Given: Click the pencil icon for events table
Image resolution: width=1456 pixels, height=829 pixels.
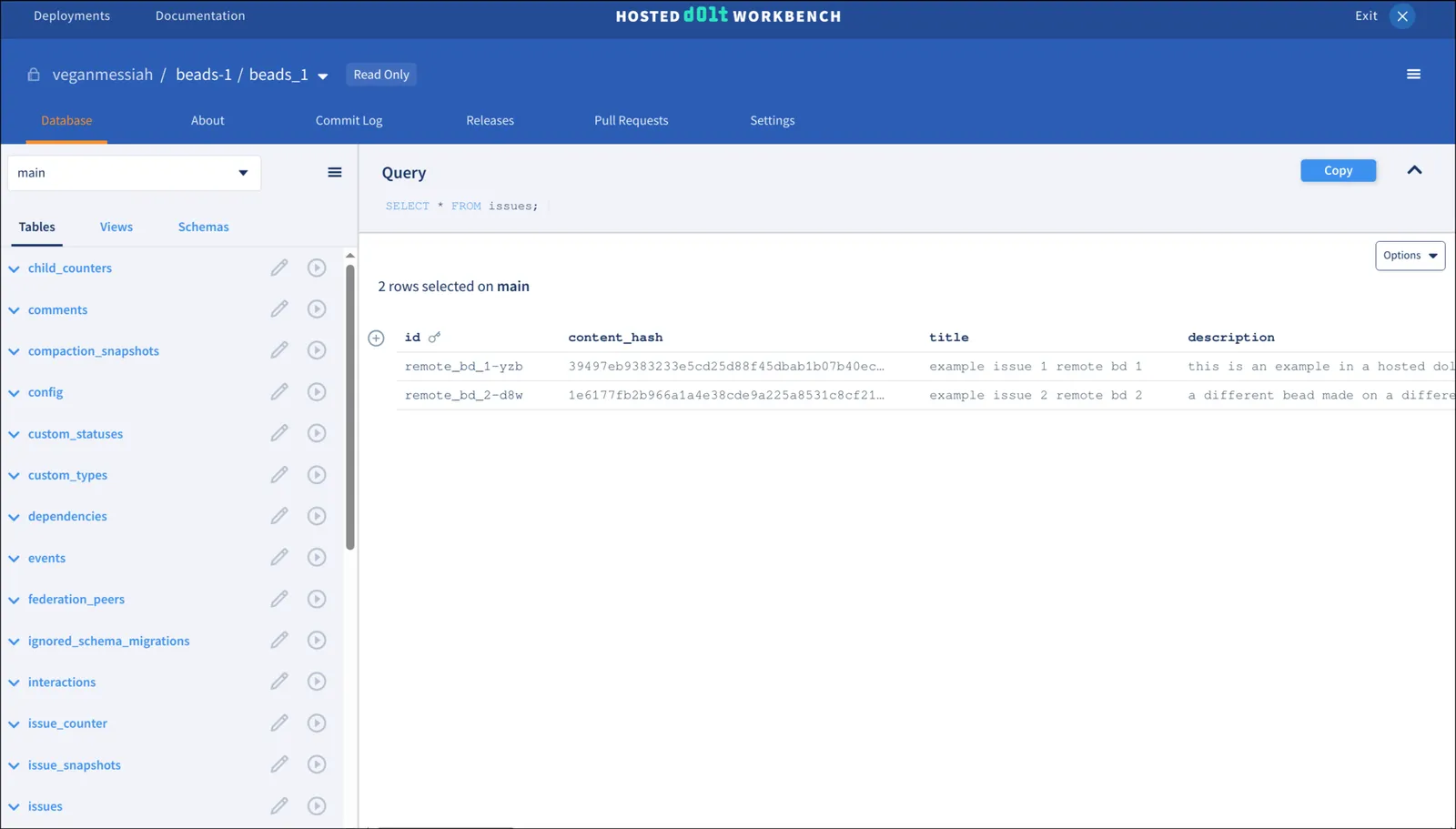Looking at the screenshot, I should 279,558.
